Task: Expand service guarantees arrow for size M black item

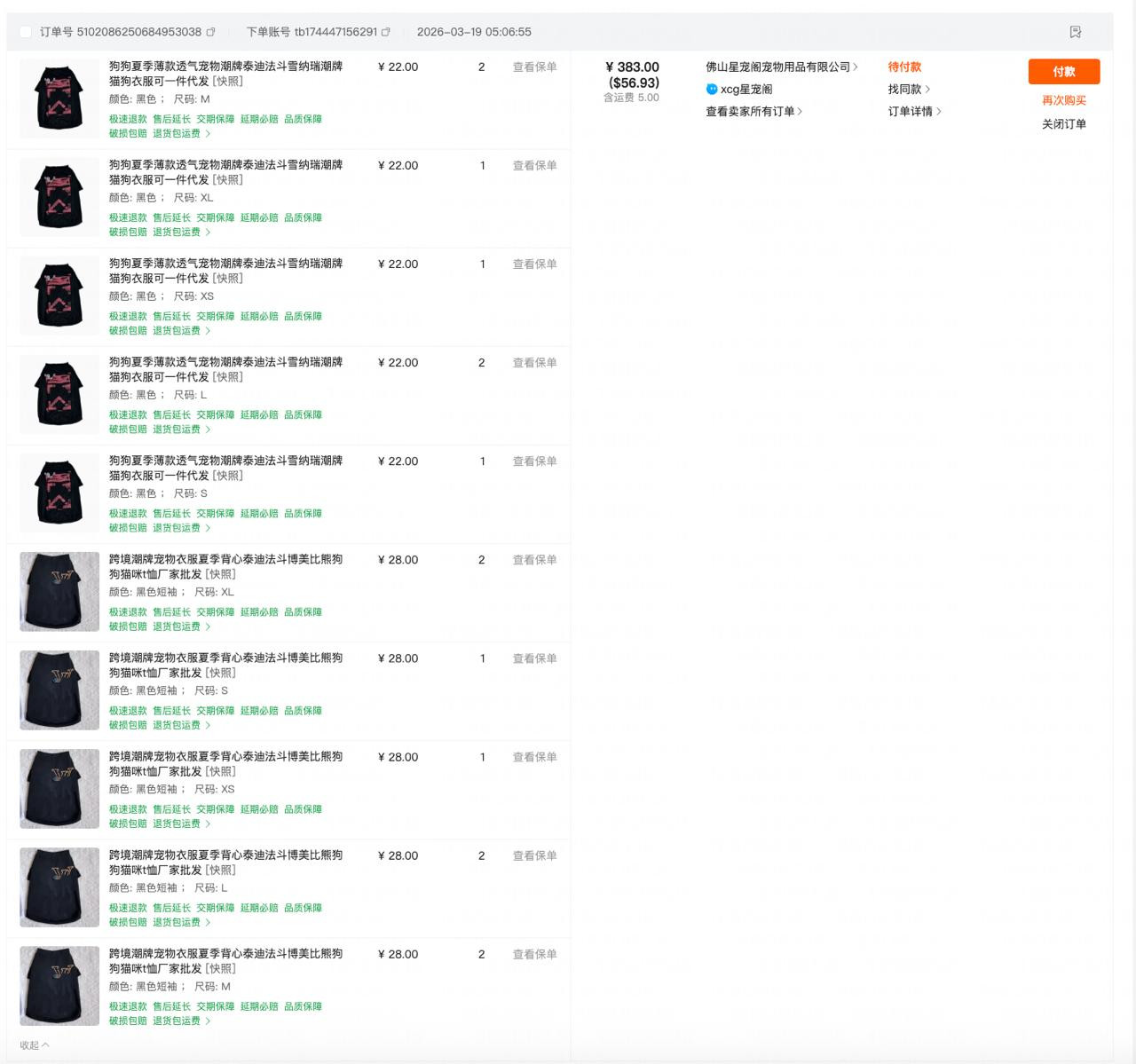Action: coord(209,134)
